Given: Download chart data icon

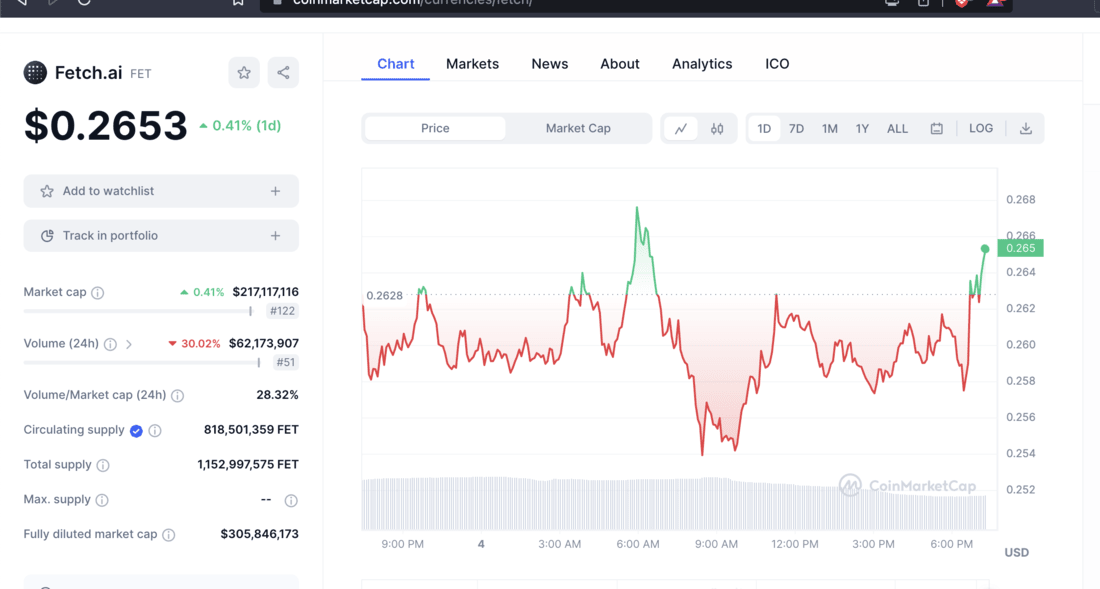Looking at the screenshot, I should (x=1026, y=128).
